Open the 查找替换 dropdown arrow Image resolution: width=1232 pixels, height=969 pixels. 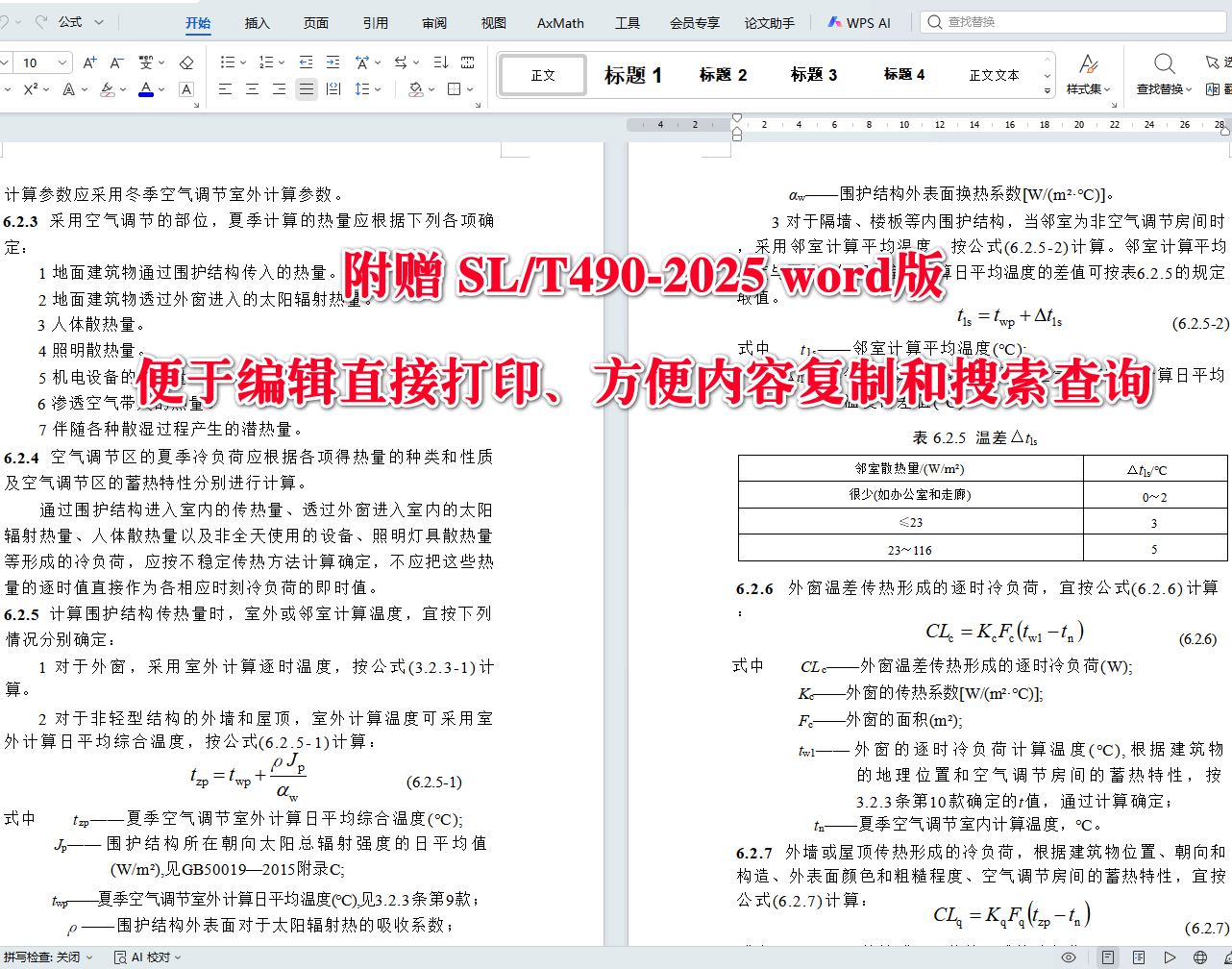[x=1190, y=89]
